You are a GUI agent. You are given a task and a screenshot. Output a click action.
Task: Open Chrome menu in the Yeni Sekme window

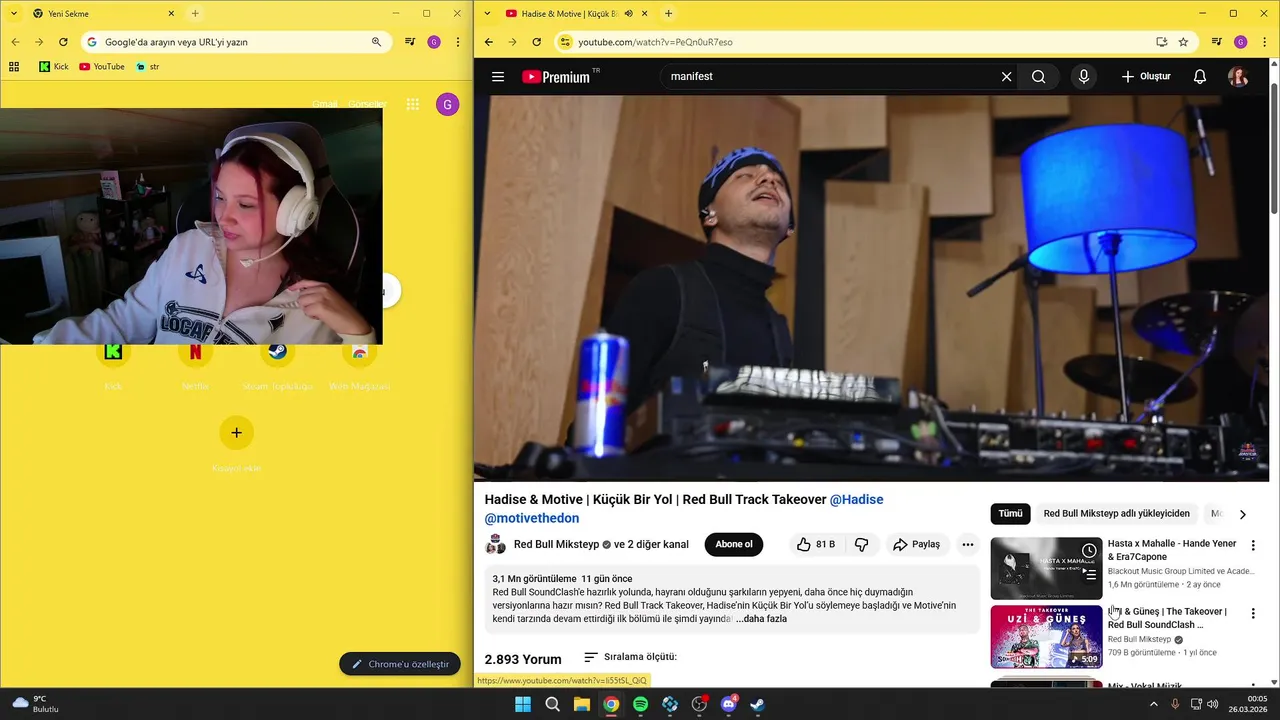(x=457, y=42)
